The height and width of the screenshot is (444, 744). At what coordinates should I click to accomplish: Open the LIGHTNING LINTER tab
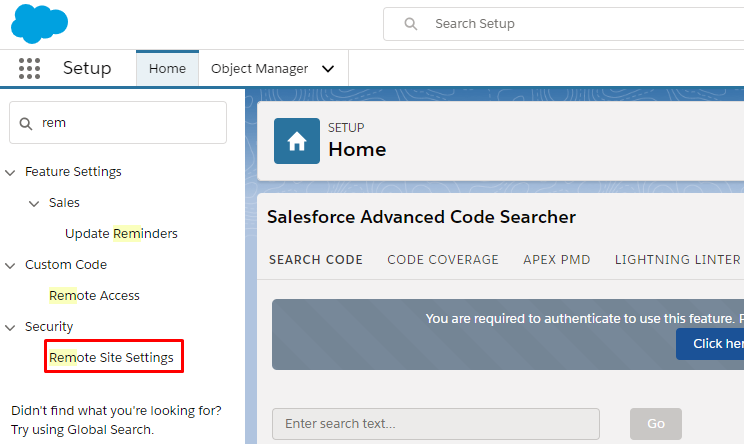[678, 259]
